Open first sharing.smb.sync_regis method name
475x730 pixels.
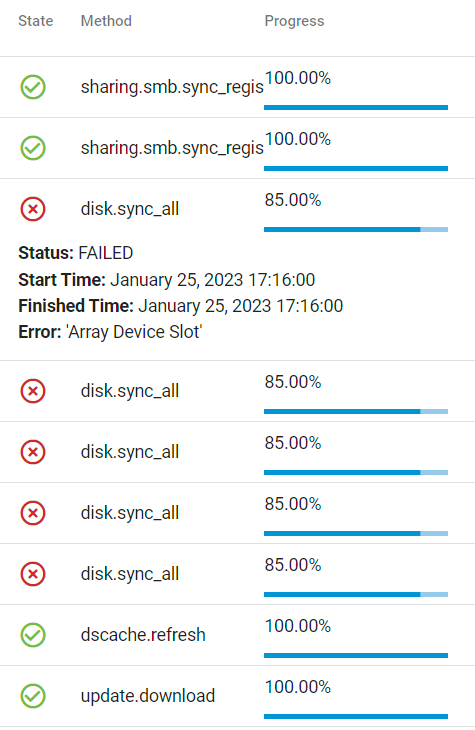click(172, 87)
